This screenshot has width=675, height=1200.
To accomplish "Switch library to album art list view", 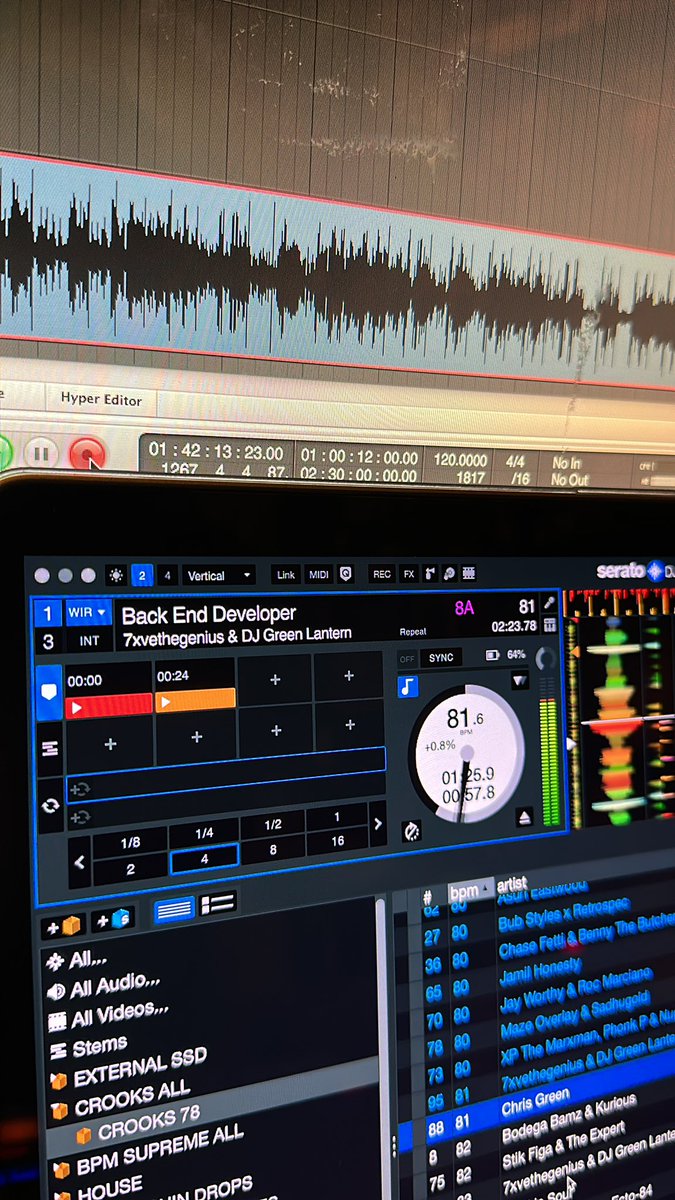I will click(x=216, y=903).
